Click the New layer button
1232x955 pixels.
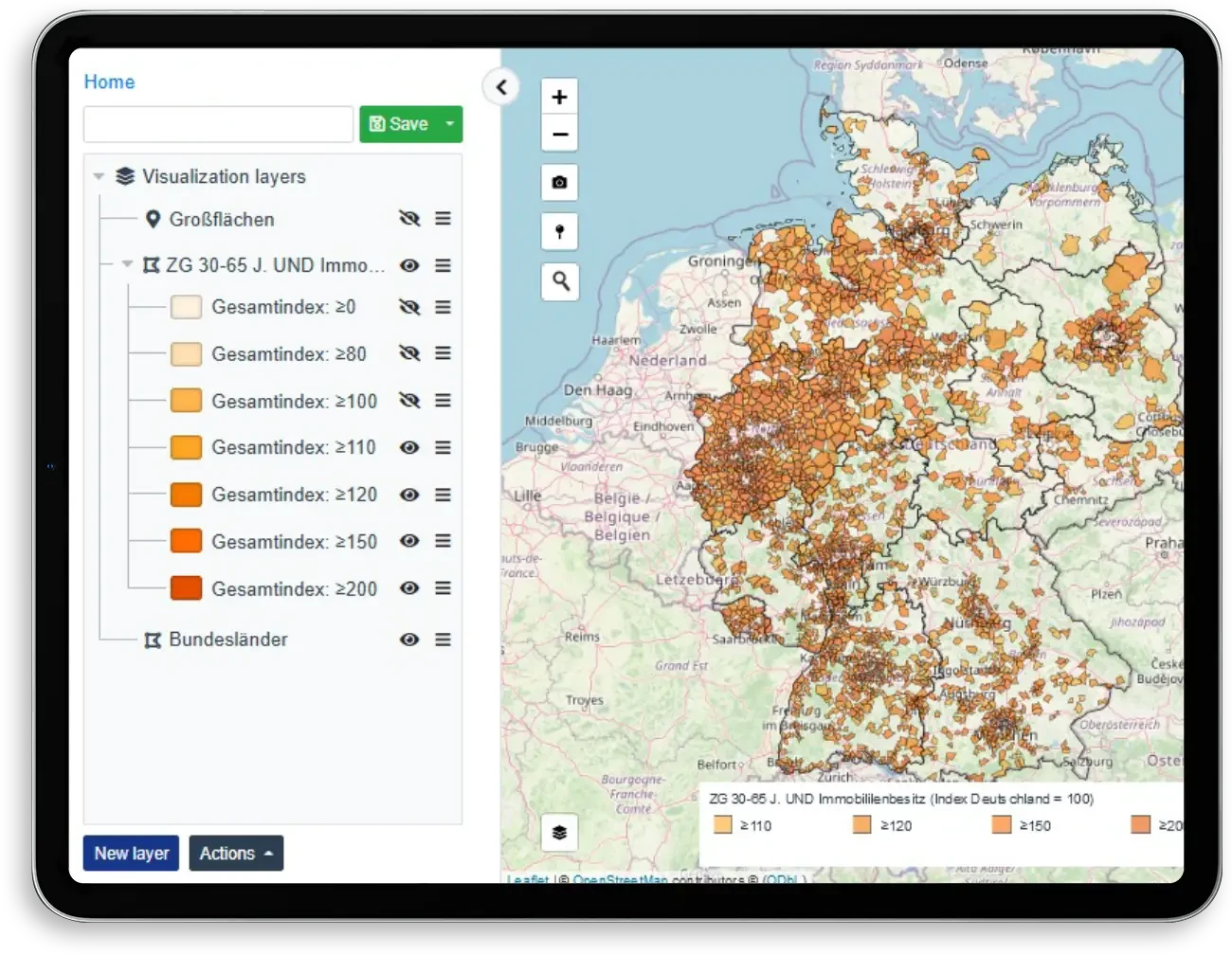[131, 853]
